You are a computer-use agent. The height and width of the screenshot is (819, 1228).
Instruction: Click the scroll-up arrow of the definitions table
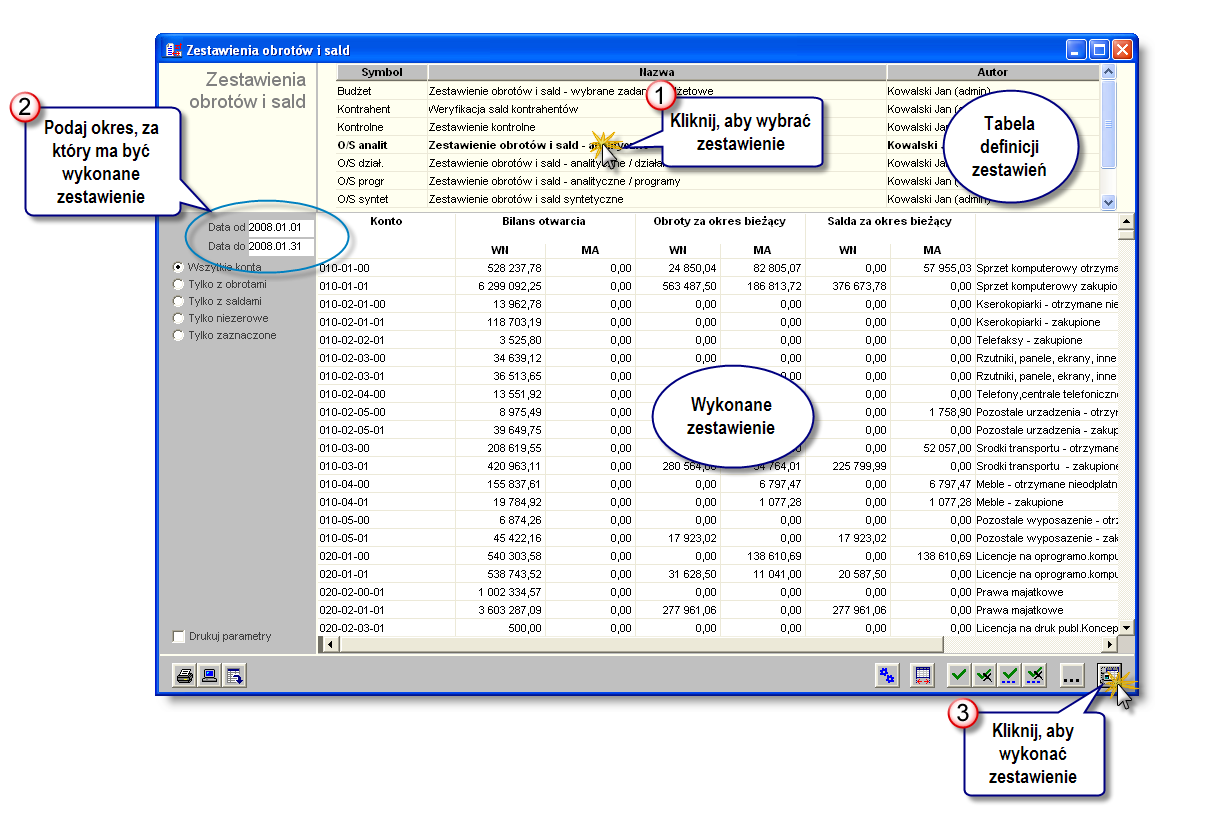1108,72
